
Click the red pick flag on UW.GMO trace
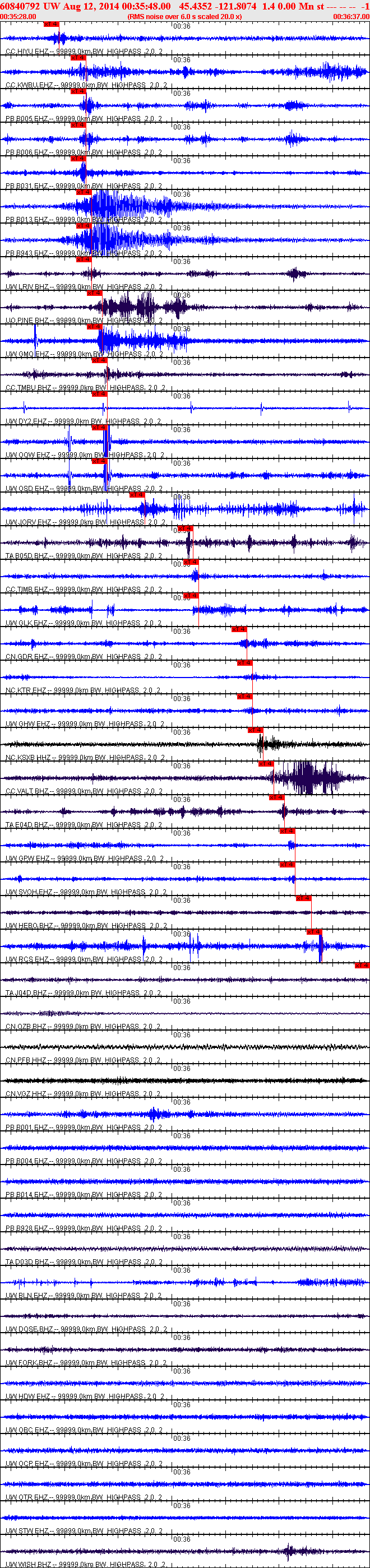pyautogui.click(x=94, y=326)
